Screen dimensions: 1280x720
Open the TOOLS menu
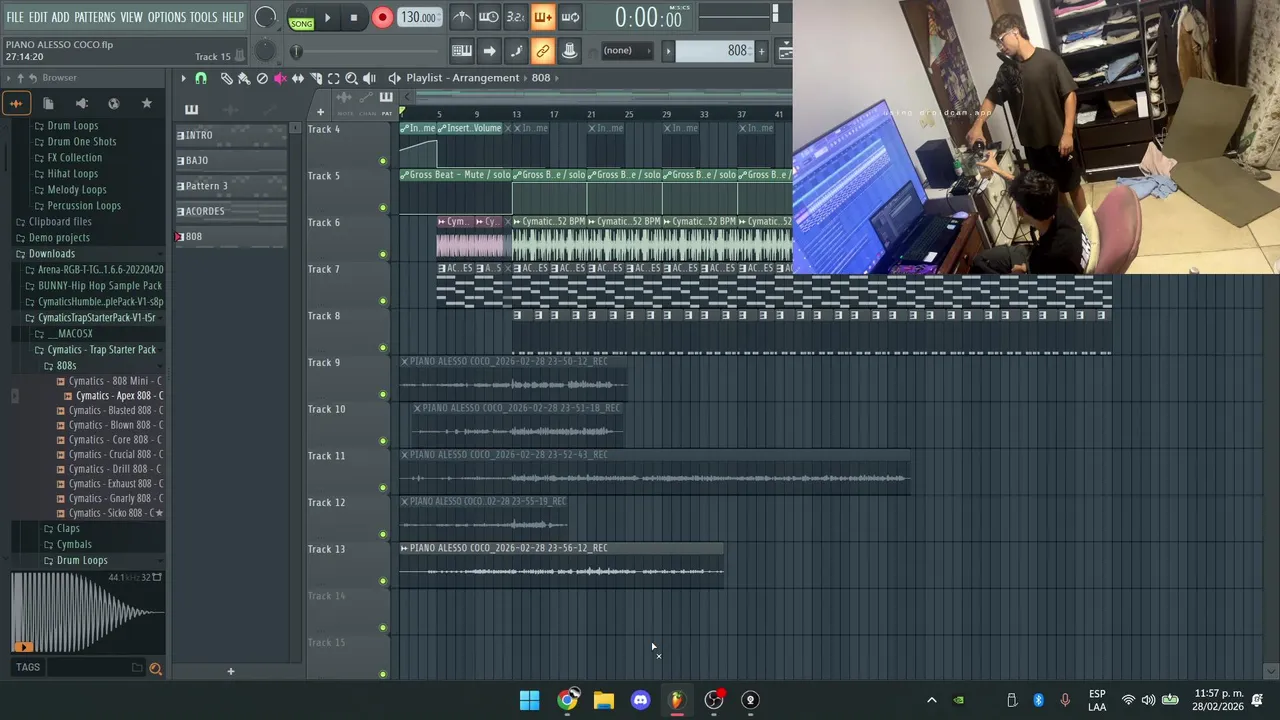tap(204, 18)
